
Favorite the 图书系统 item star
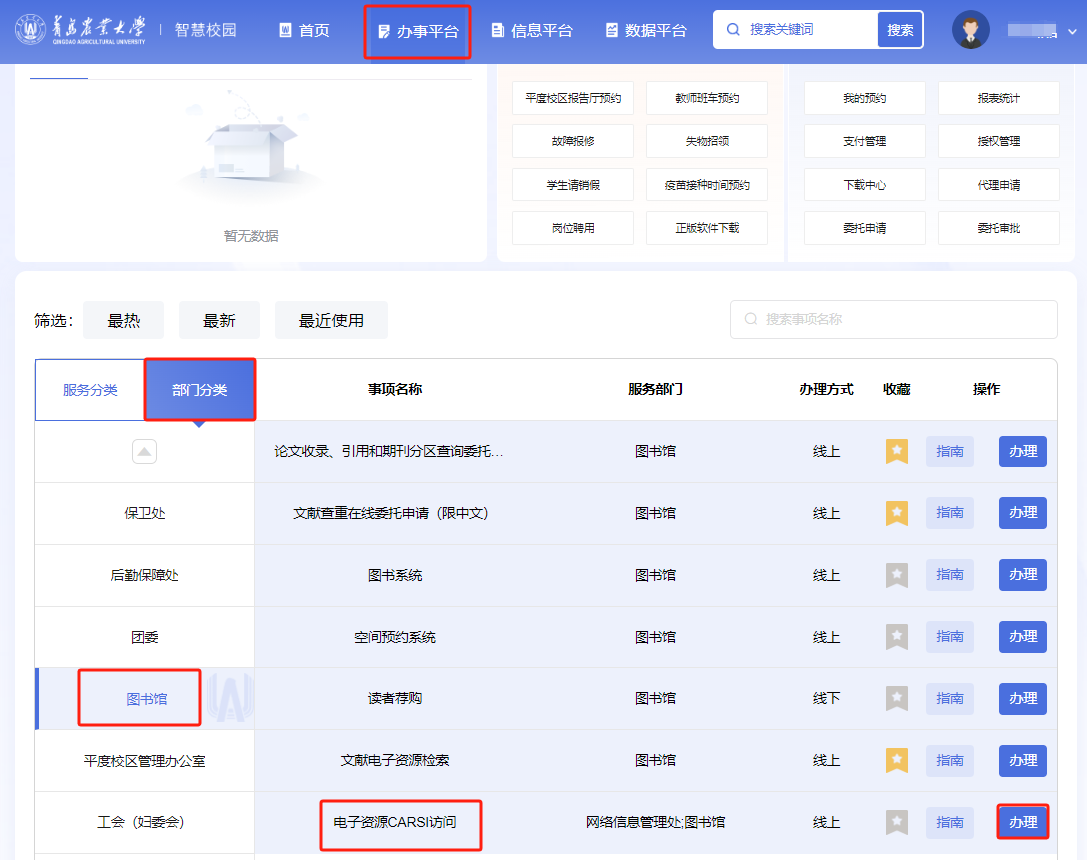pos(897,575)
